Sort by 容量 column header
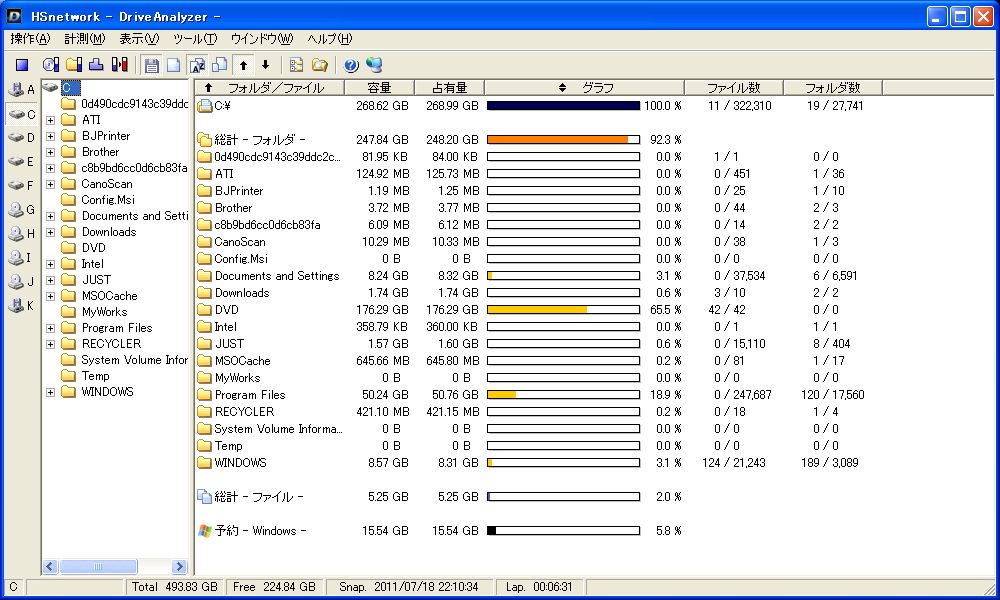1000x600 pixels. tap(379, 87)
